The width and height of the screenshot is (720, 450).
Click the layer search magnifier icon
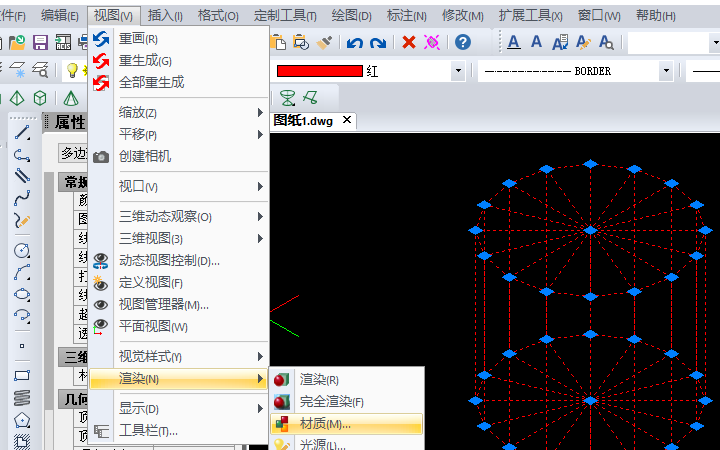point(40,70)
